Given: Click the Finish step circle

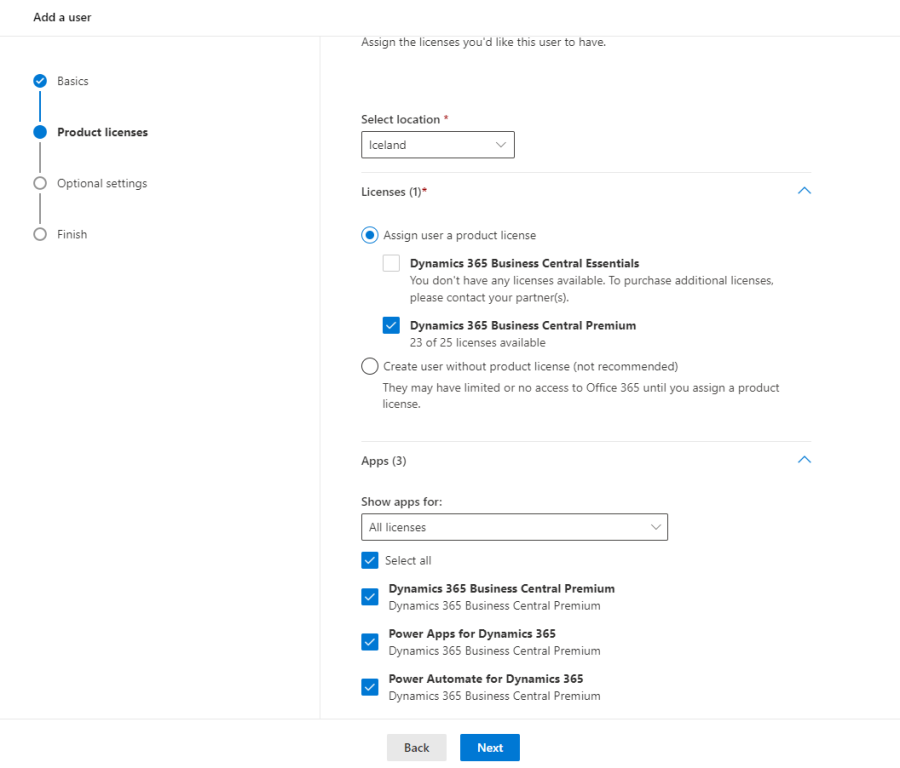Looking at the screenshot, I should click(40, 234).
